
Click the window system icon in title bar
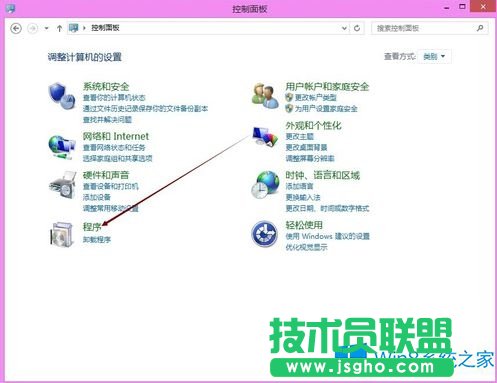[x=10, y=8]
